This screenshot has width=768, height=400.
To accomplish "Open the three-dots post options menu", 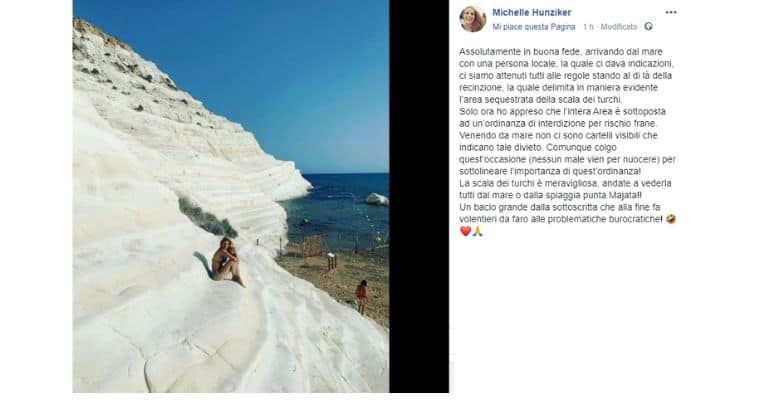I will [671, 12].
